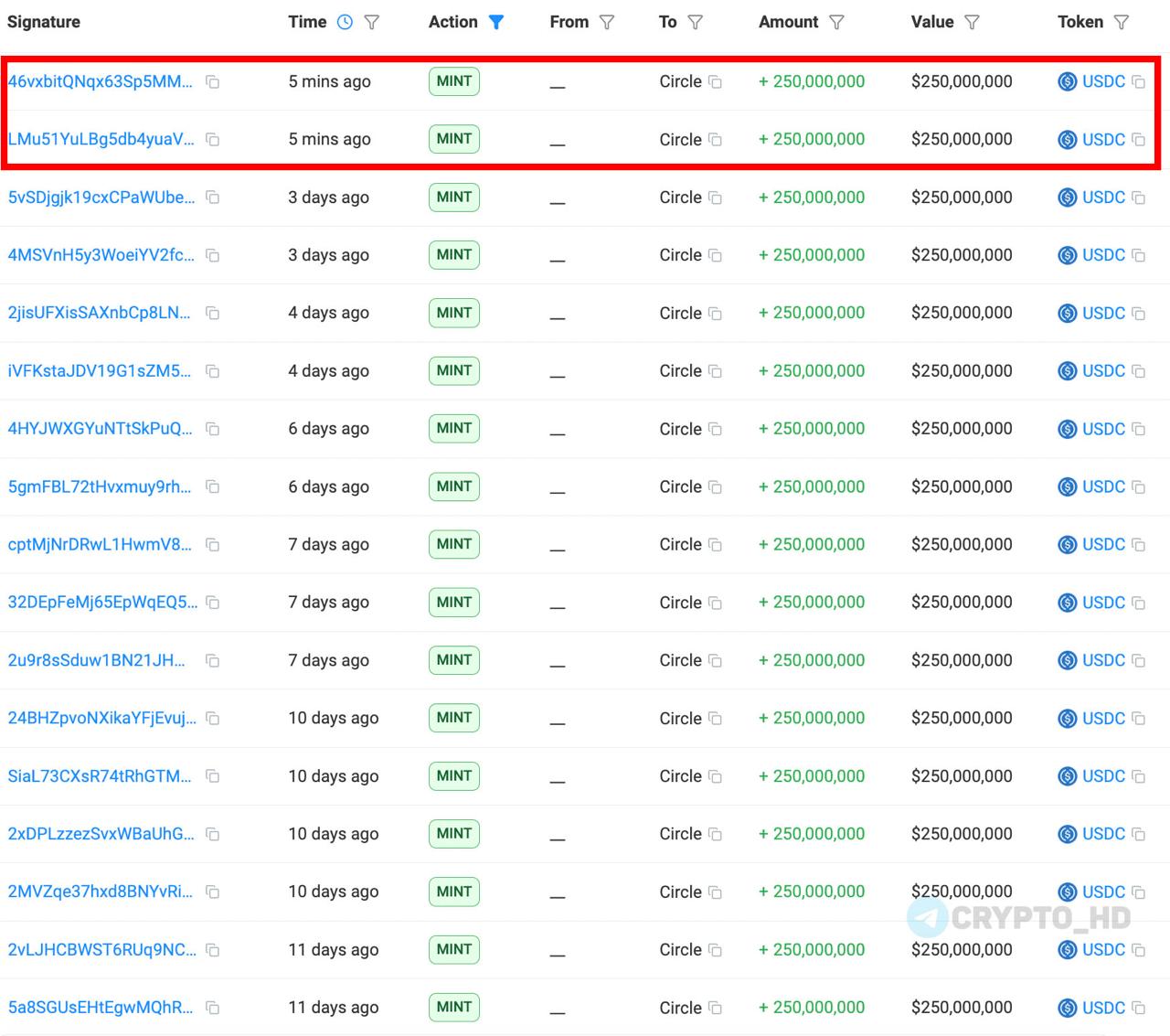This screenshot has height=1036, width=1170.
Task: Toggle the Time column clock format icon
Action: tap(345, 22)
